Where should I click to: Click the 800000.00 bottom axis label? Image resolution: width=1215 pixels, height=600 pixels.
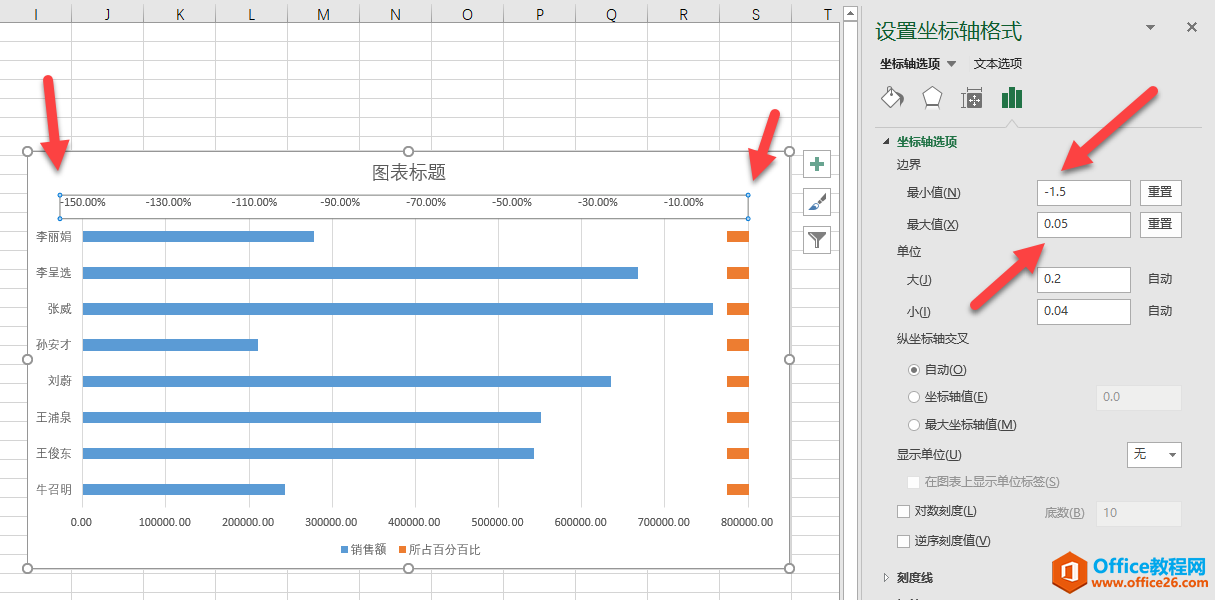coord(746,522)
